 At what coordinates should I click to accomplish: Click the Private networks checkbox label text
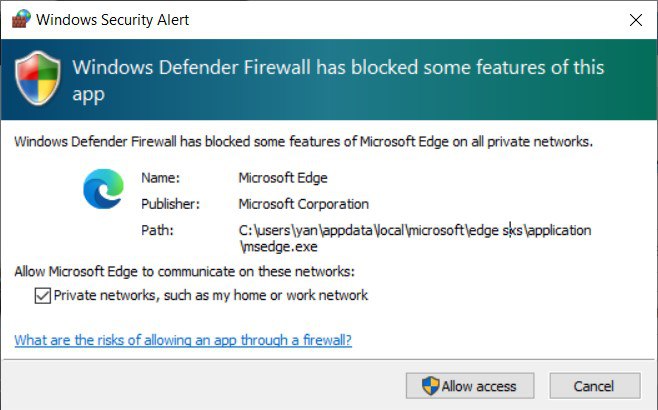coord(211,295)
